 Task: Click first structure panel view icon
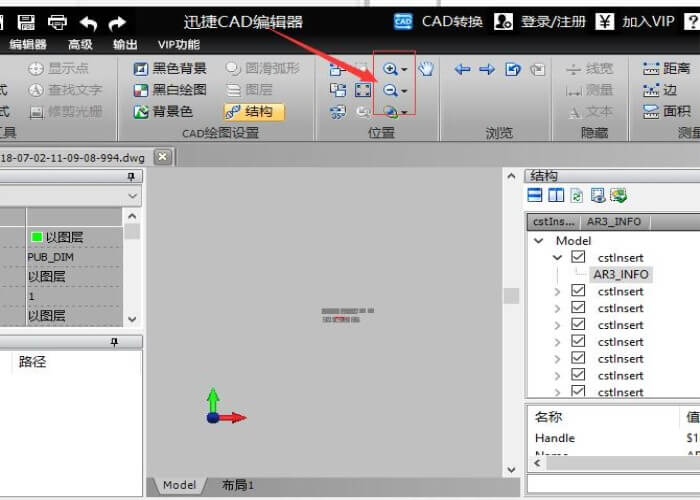point(534,195)
